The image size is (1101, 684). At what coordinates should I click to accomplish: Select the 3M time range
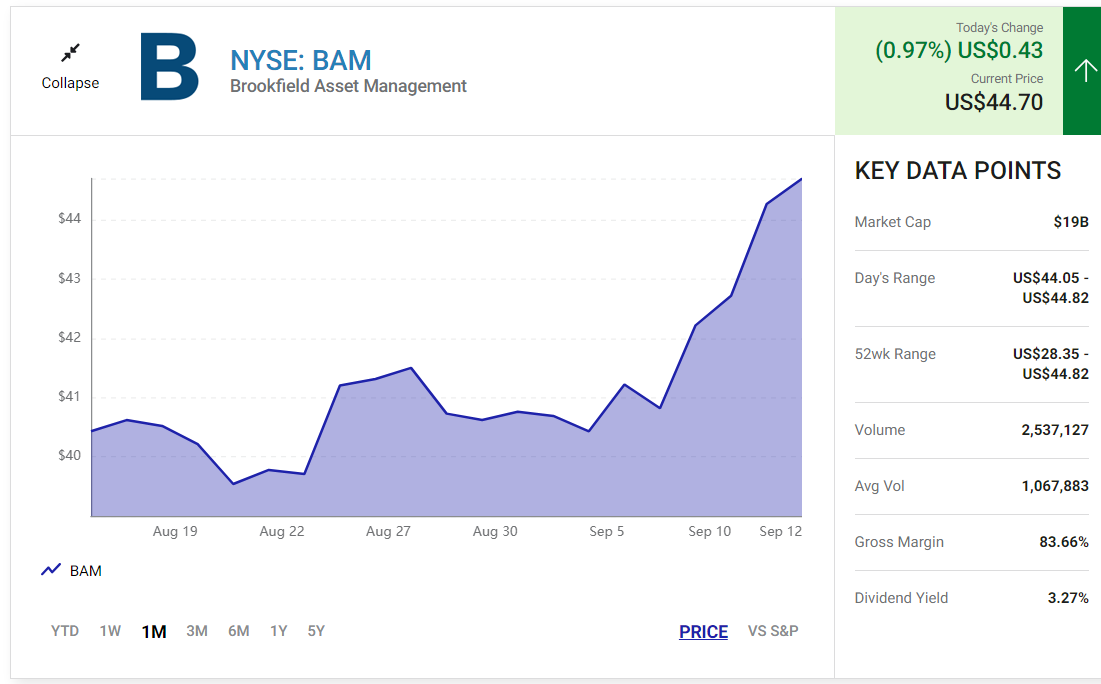coord(197,631)
